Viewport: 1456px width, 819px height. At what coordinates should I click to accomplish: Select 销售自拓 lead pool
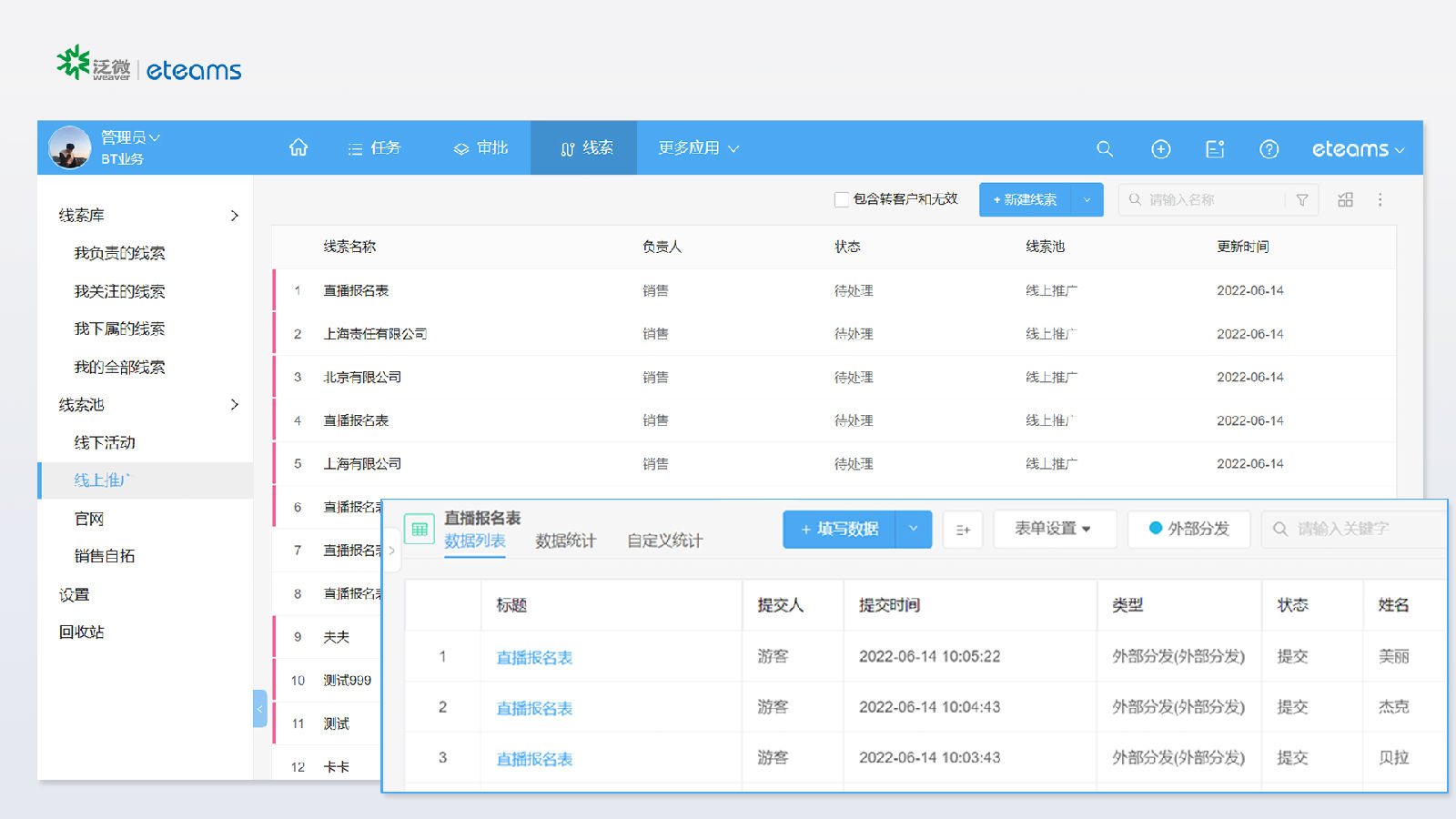click(x=105, y=556)
